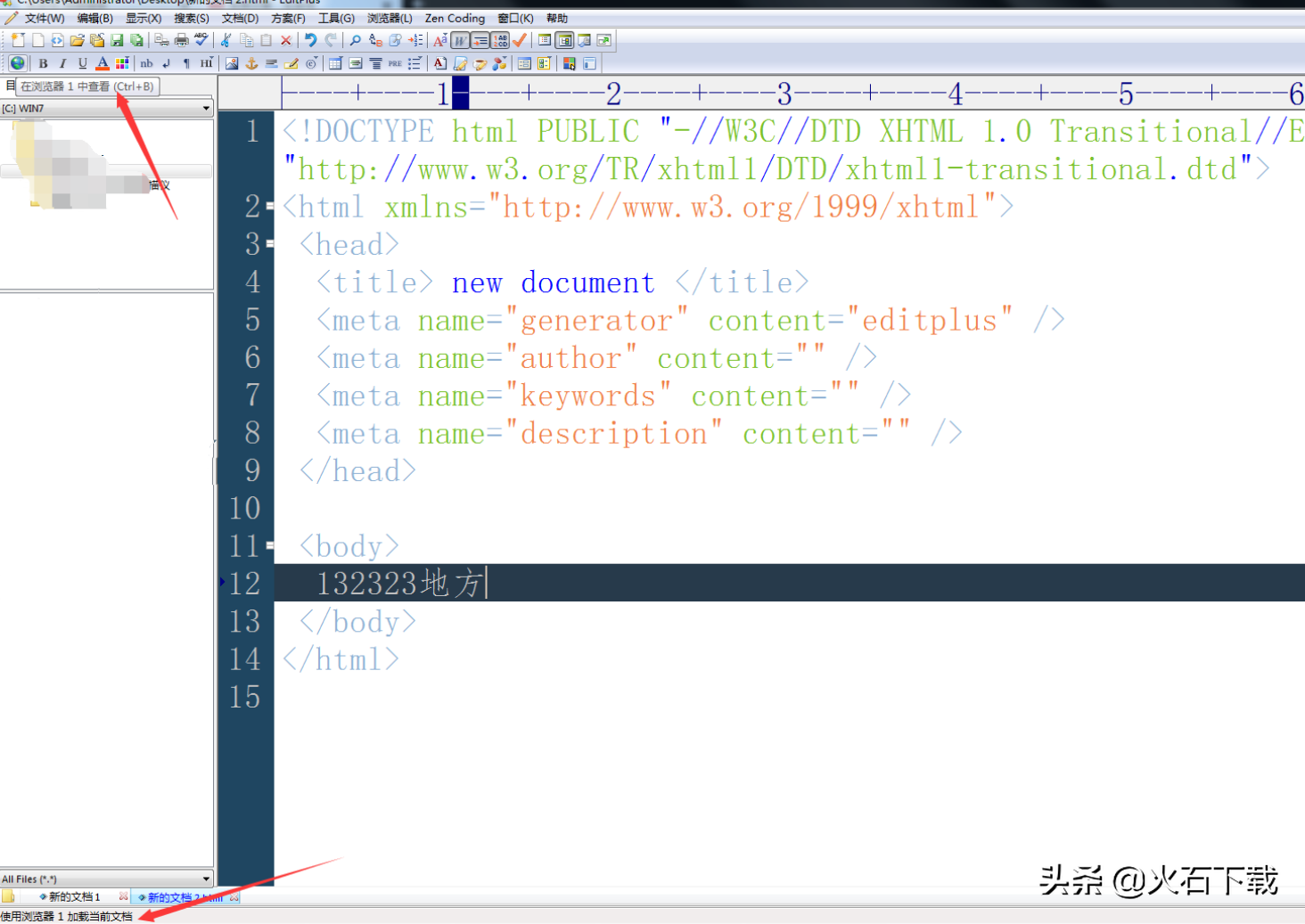Open print preview
This screenshot has height=924, width=1305.
pos(161,40)
